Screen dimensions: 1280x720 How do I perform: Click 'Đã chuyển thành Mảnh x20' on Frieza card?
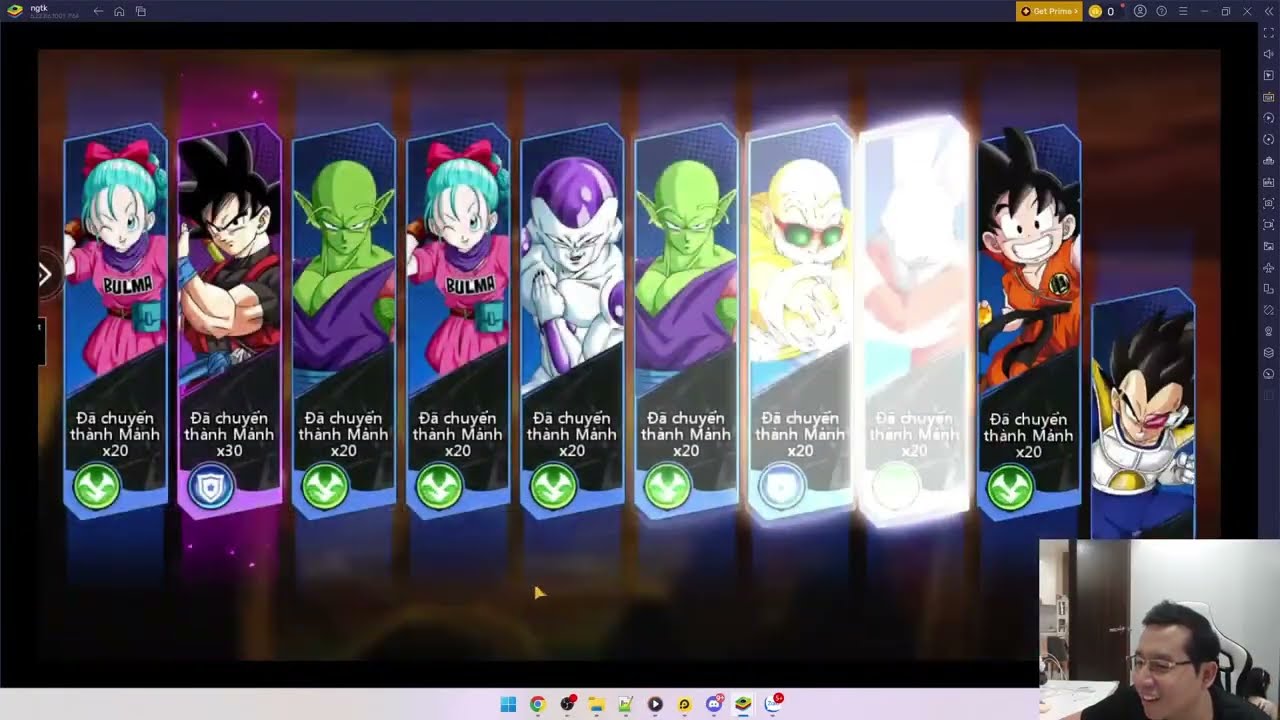572,434
